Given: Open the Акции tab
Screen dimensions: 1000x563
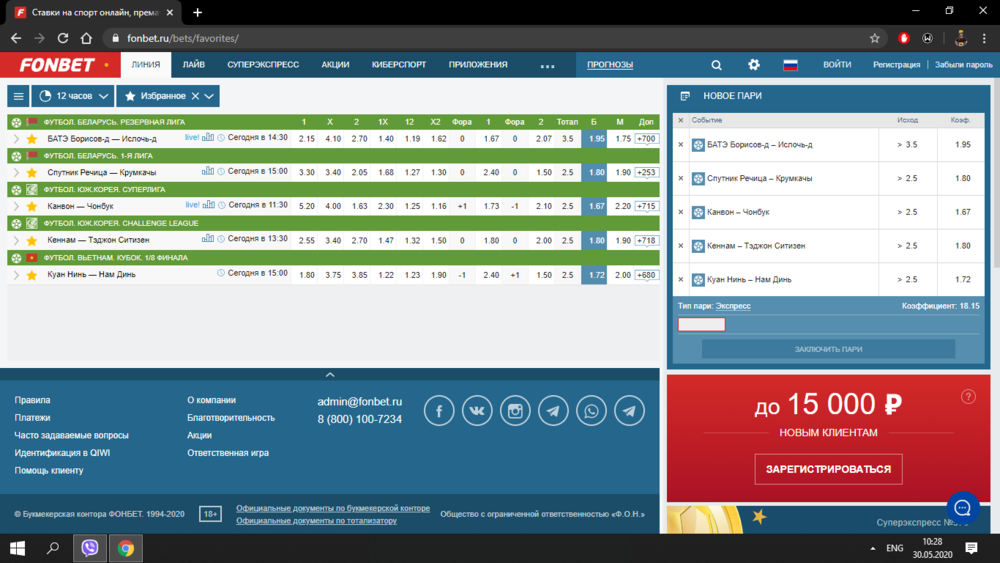Looking at the screenshot, I should pos(335,64).
